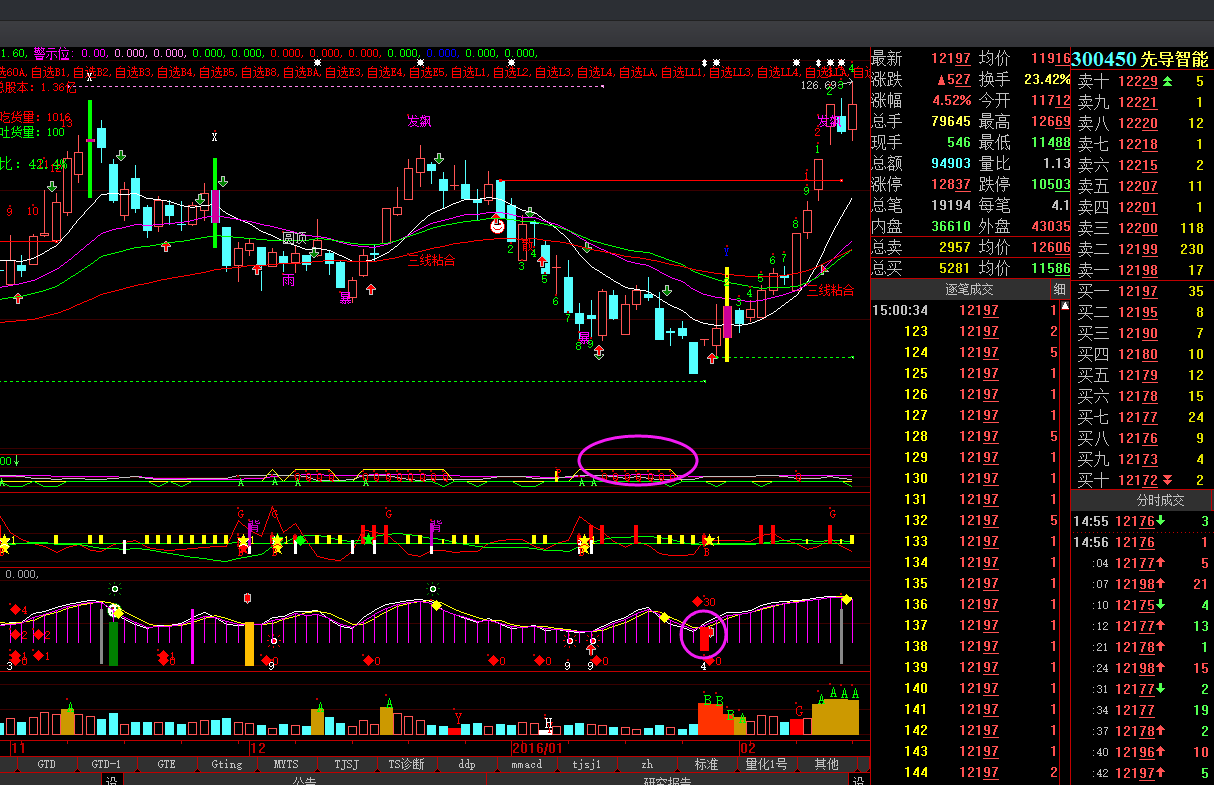Open the 其他 indicator tab
Image resolution: width=1214 pixels, height=785 pixels.
[x=826, y=764]
